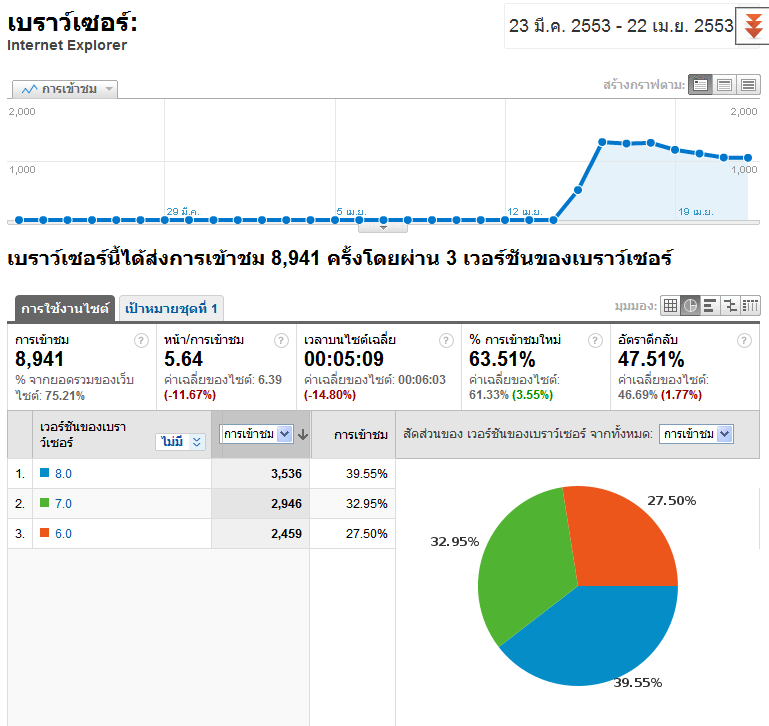This screenshot has width=769, height=726.
Task: Open help icon for หน้า/การเข้าชม metric
Action: tap(281, 340)
